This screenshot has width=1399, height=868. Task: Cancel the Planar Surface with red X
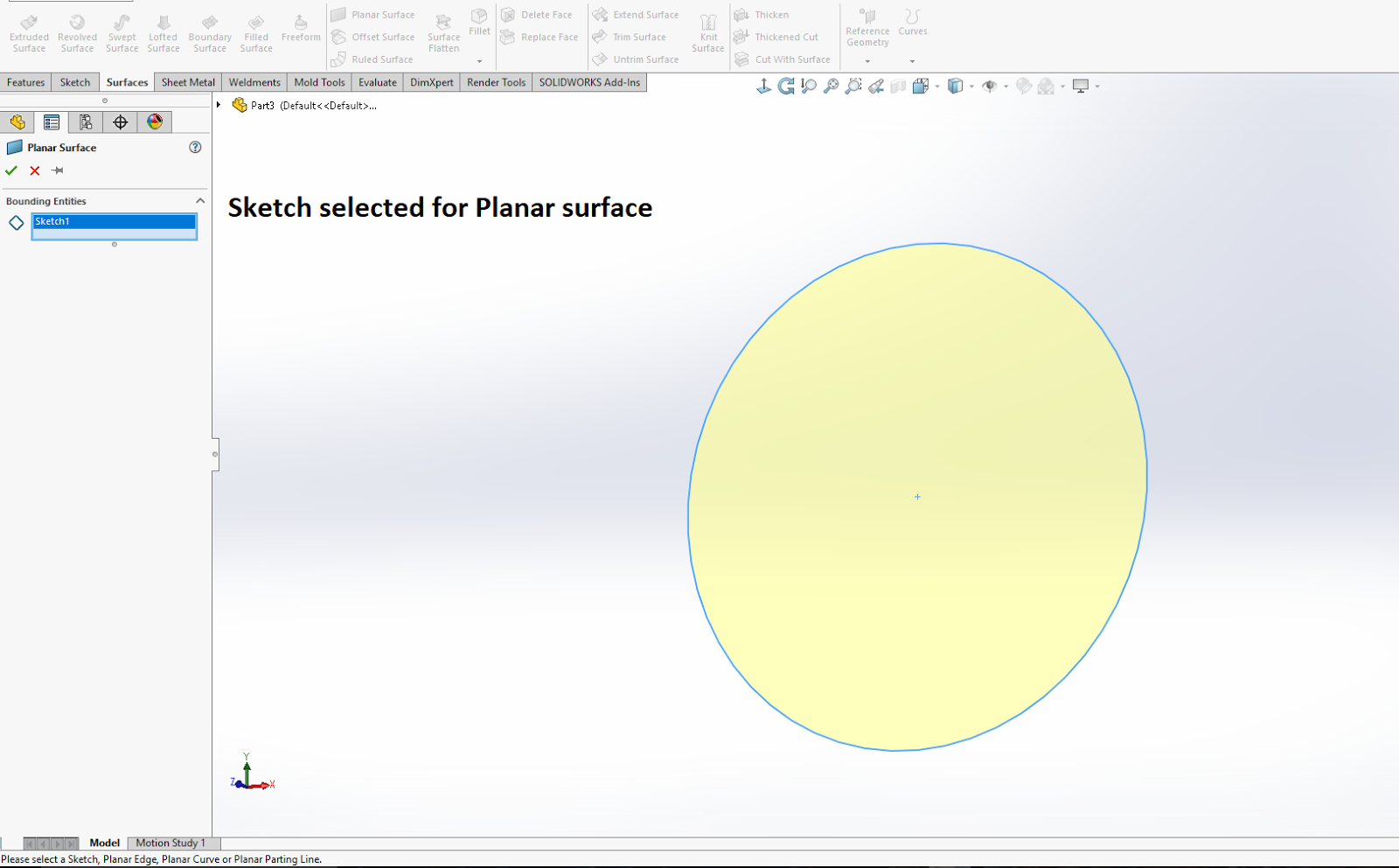pyautogui.click(x=34, y=170)
